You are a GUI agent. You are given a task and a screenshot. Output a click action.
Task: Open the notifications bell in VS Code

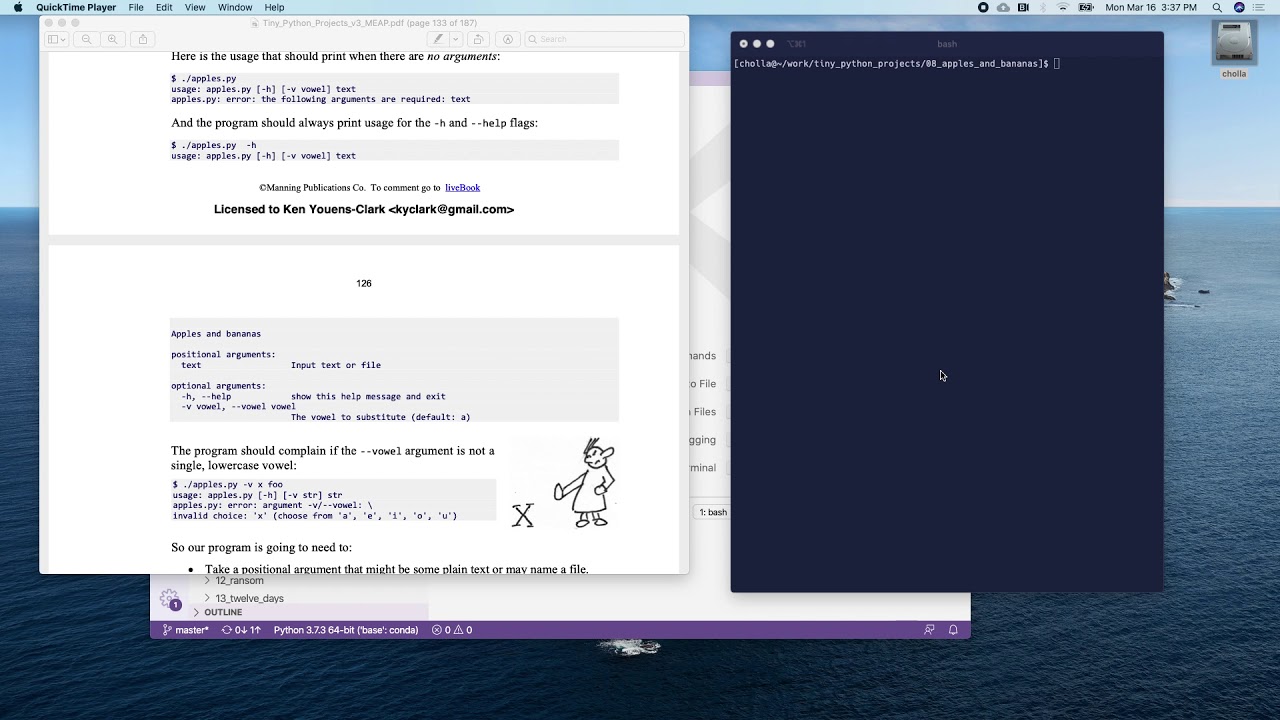coord(953,630)
